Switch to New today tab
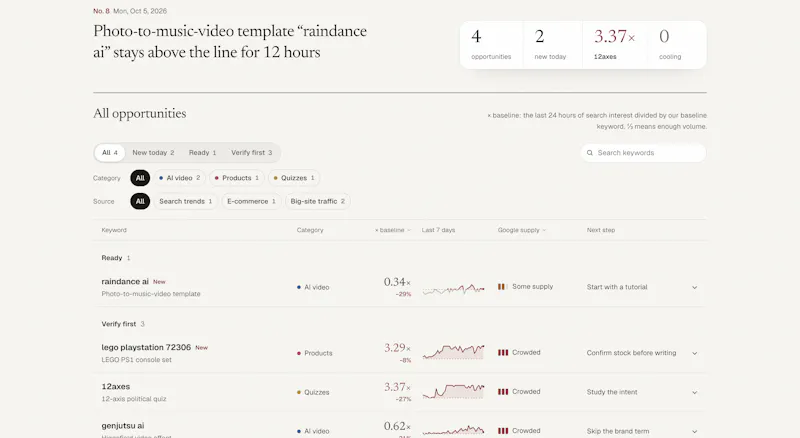The image size is (800, 438). coord(153,153)
